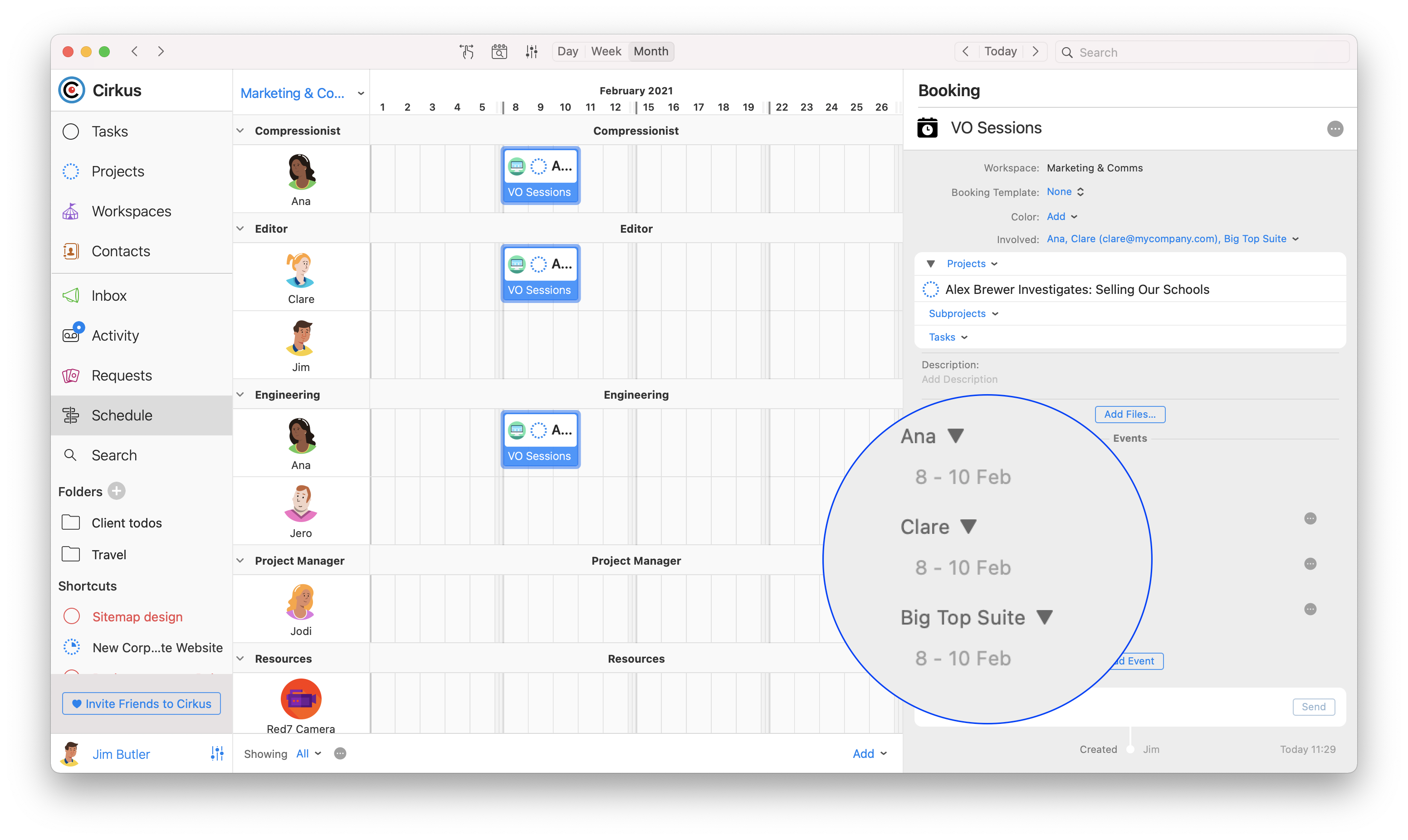This screenshot has width=1408, height=840.
Task: Switch schedule to Day view
Action: click(x=567, y=52)
